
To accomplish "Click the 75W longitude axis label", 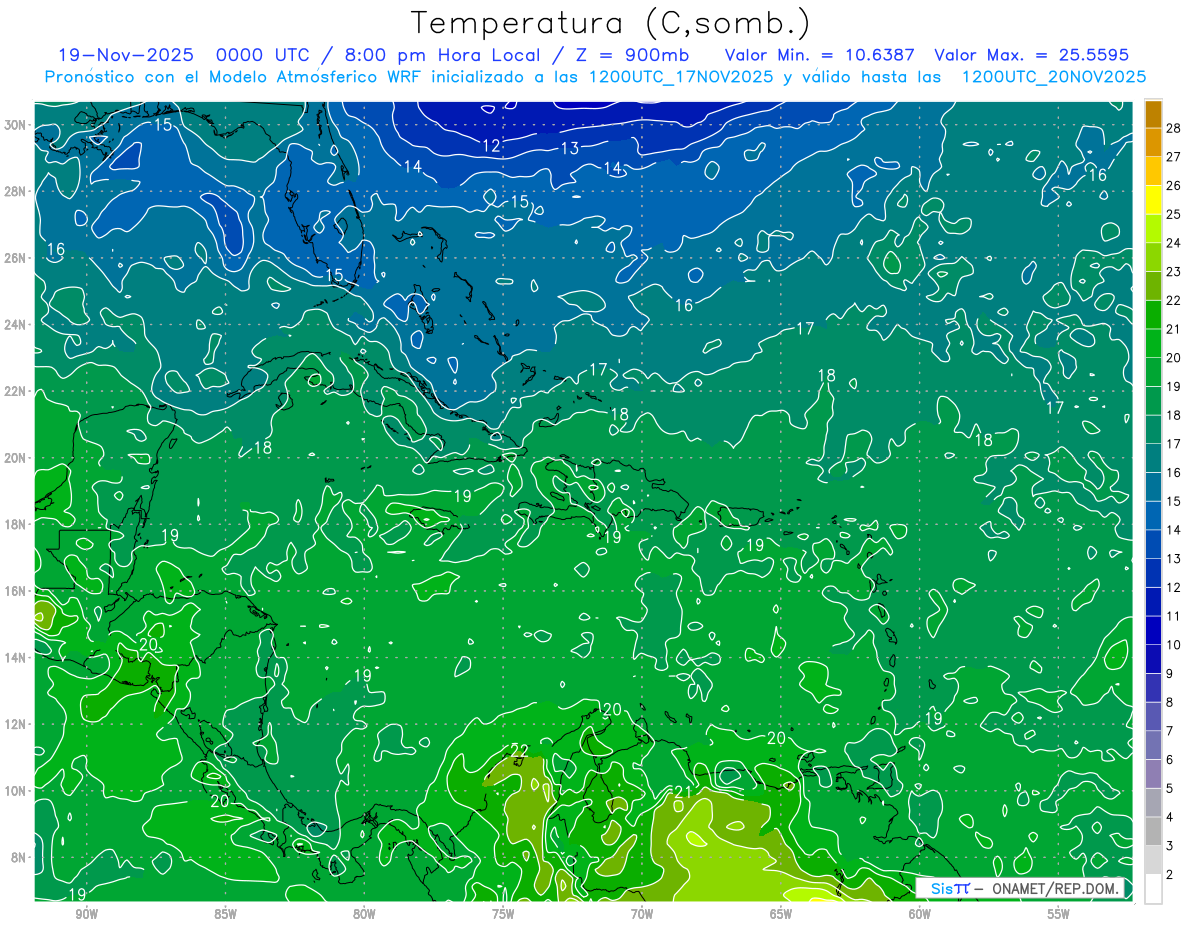I will coord(503,914).
